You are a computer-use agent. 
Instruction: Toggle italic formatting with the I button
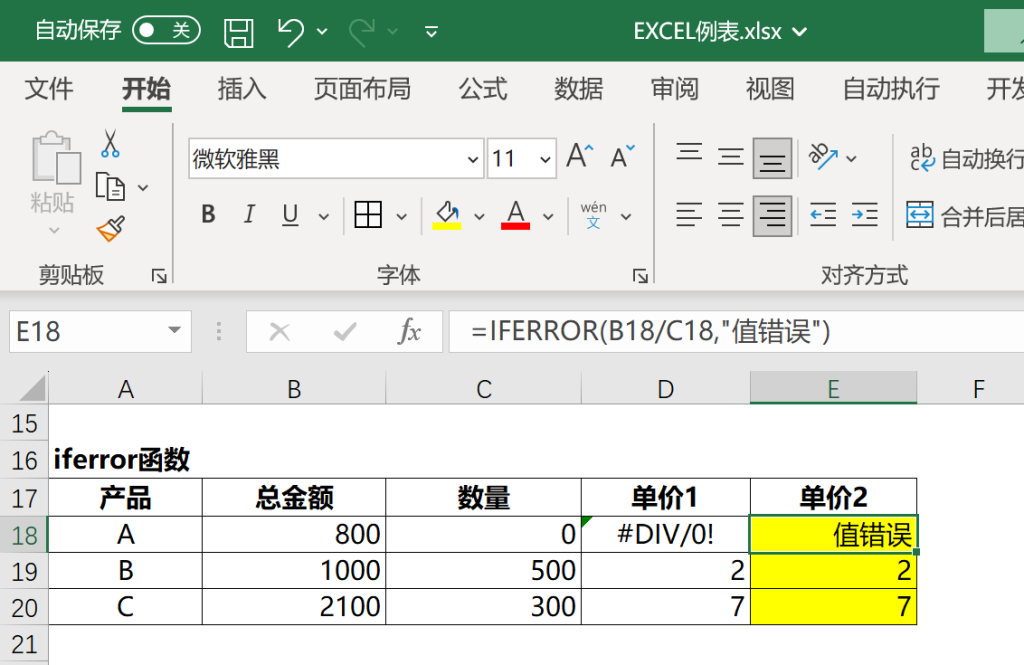point(247,214)
